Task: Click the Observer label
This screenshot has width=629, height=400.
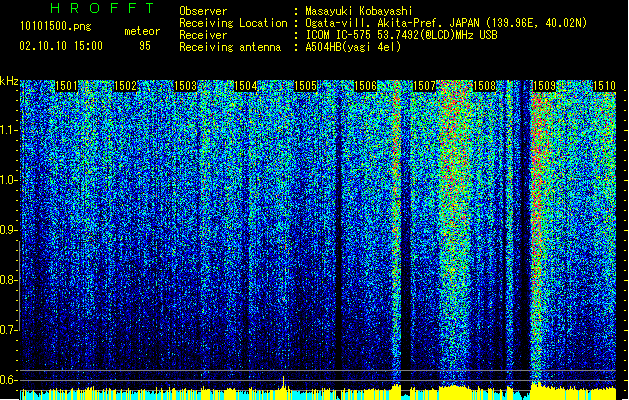Action: 203,11
